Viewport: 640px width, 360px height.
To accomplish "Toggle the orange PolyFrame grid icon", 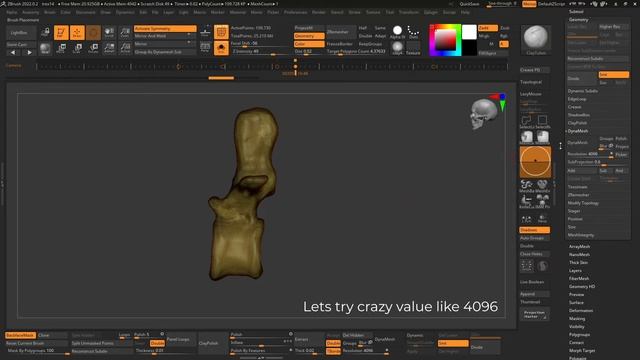I will tap(221, 33).
